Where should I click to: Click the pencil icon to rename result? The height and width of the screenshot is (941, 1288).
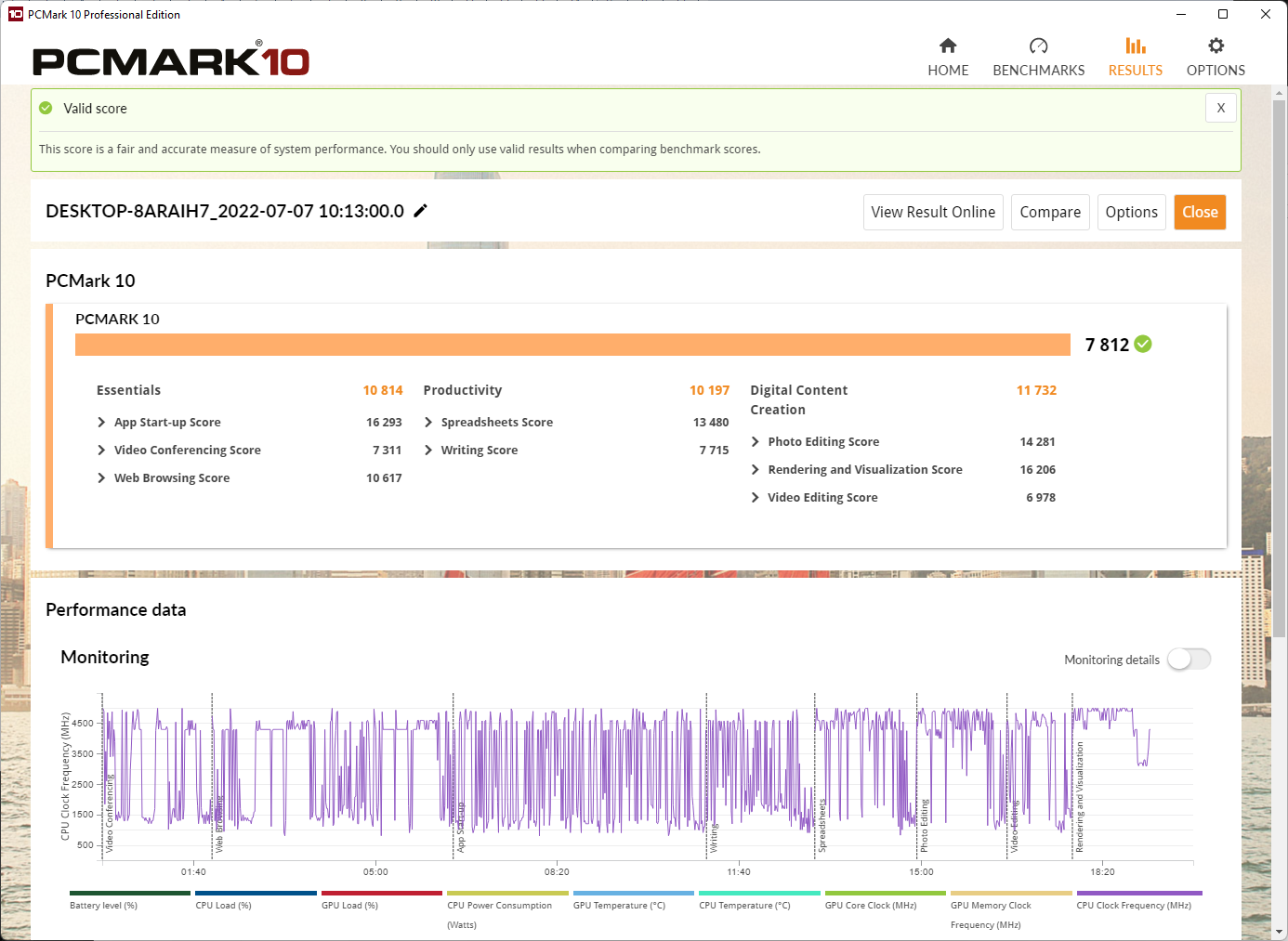click(421, 211)
